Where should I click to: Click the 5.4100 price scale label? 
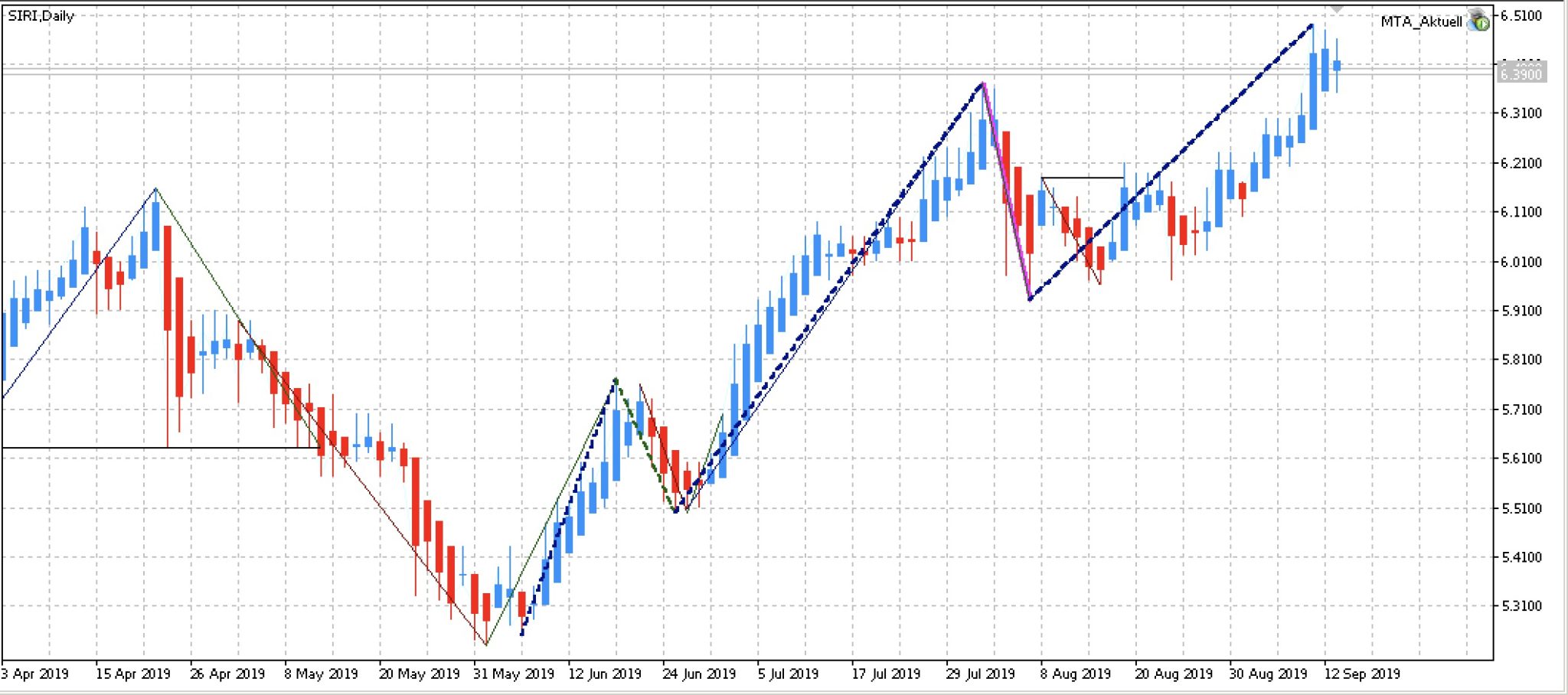click(1521, 556)
